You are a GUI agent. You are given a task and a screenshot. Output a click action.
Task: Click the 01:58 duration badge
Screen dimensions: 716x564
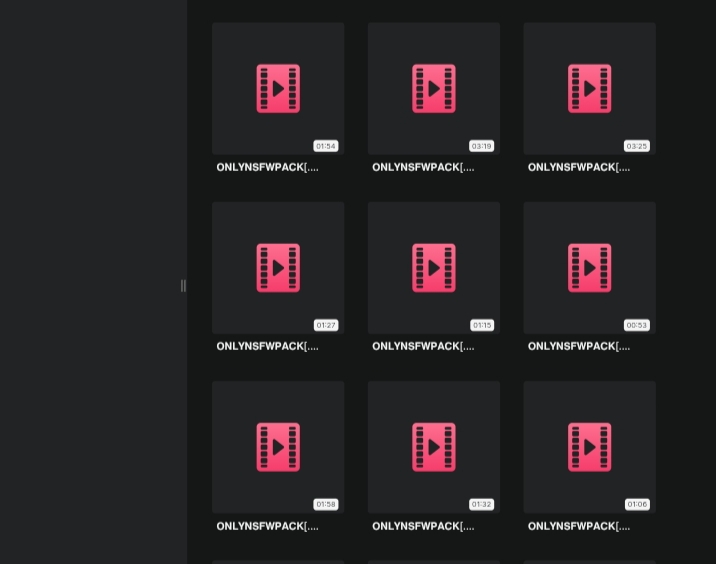326,504
